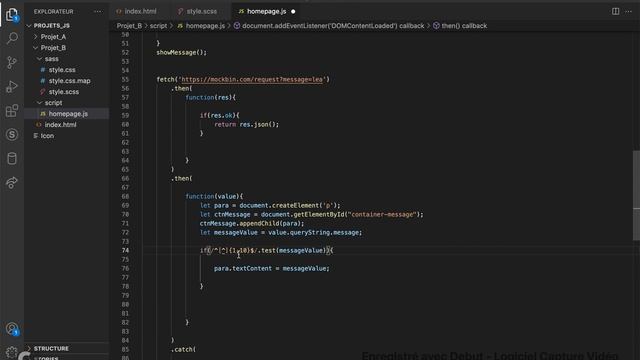Click line number 74 in the gutter
Image resolution: width=640 pixels, height=360 pixels.
125,251
